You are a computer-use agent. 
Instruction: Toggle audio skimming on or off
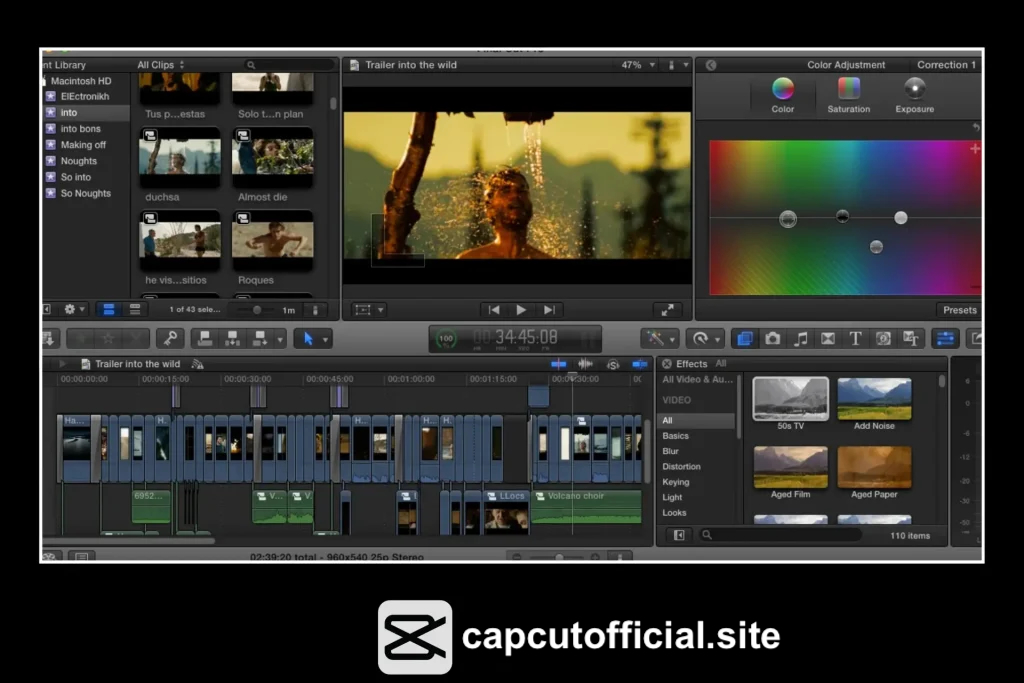click(x=585, y=364)
